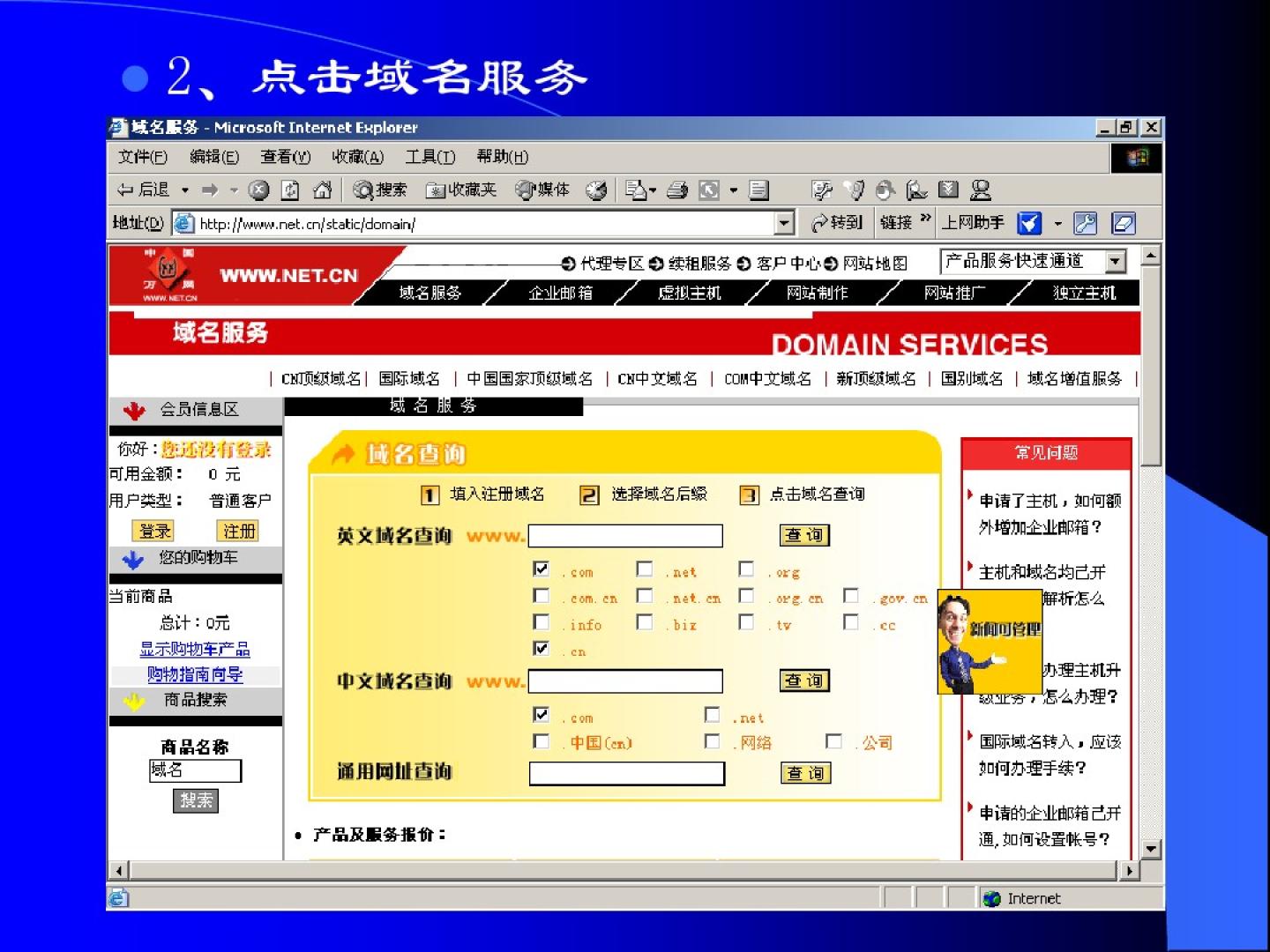1270x952 pixels.
Task: Open the Media (媒体) toolbar pane
Action: coord(543,190)
